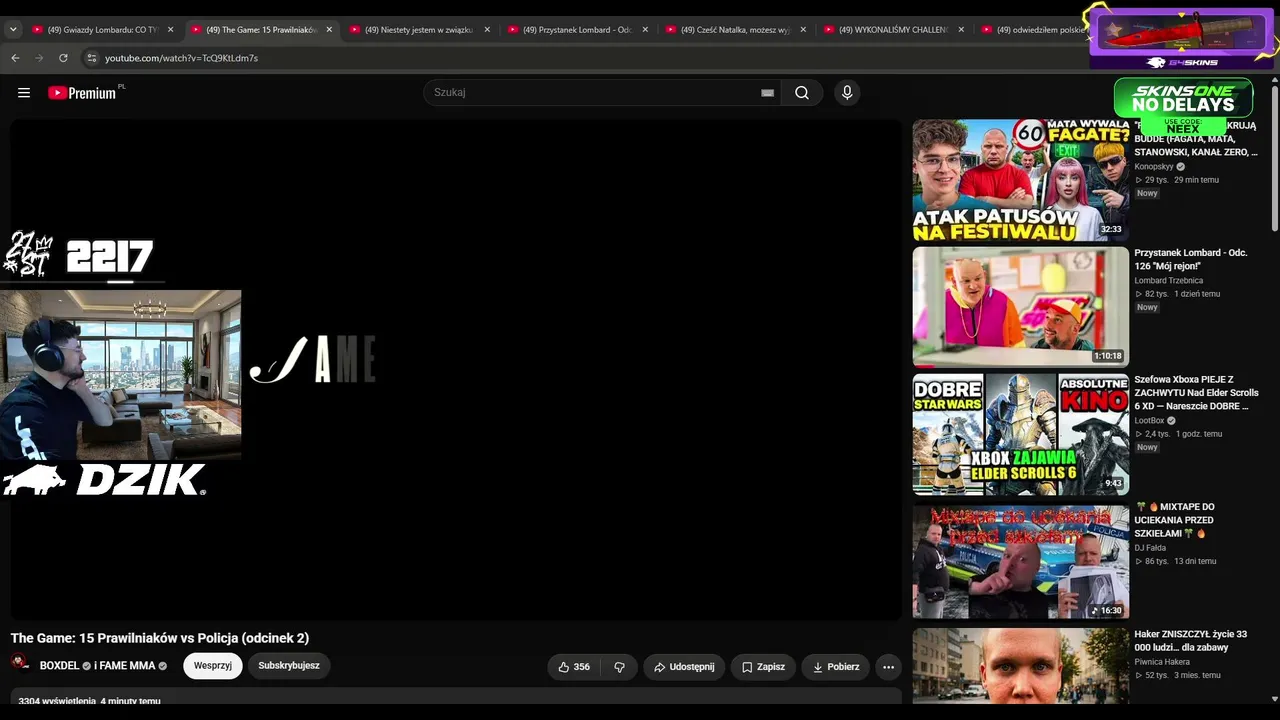Open the YouTube guide hamburger menu
Viewport: 1280px width, 720px height.
(24, 93)
